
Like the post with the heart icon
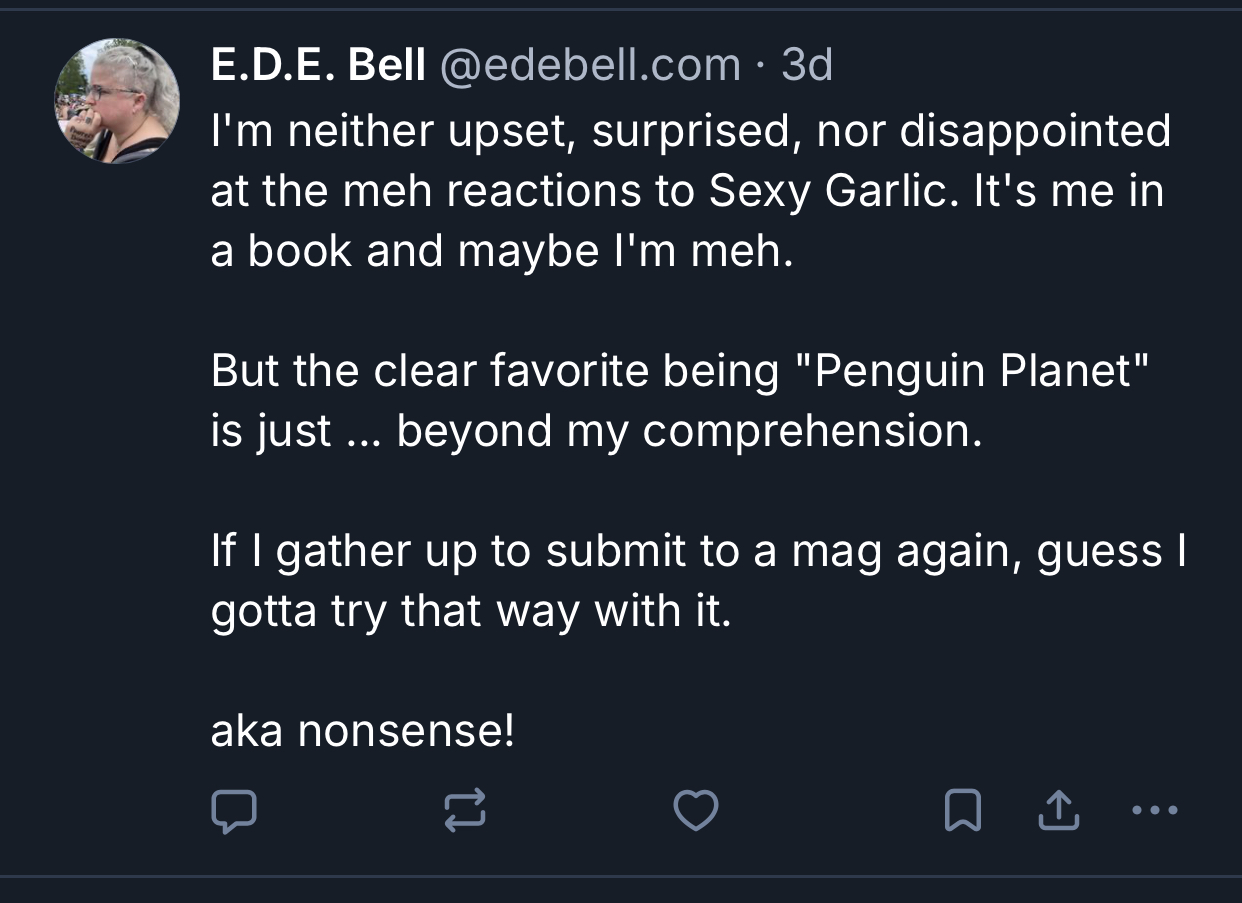click(x=695, y=811)
